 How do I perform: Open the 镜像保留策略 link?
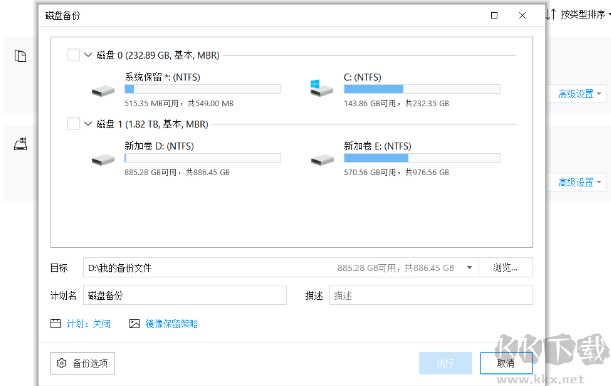point(171,324)
